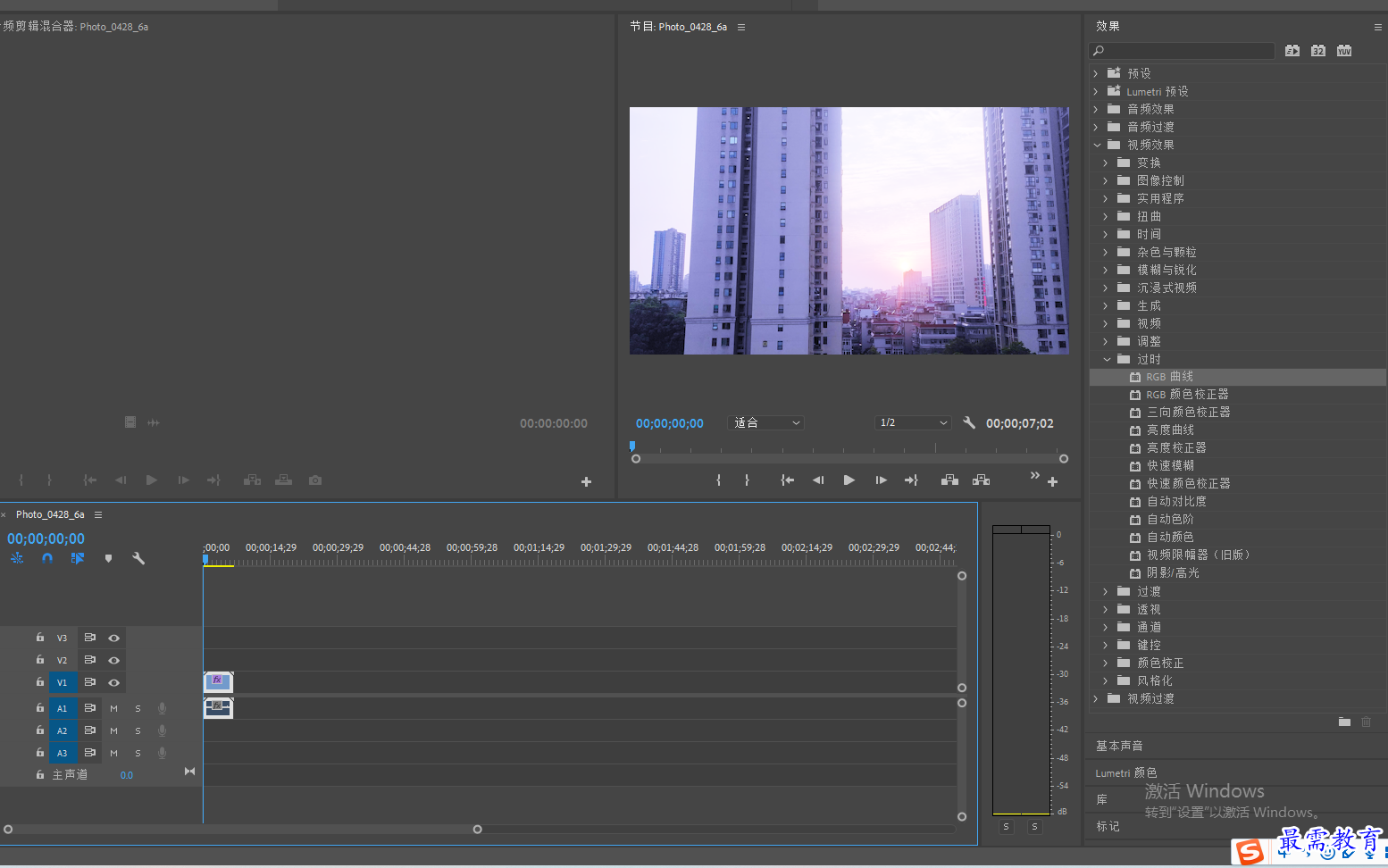Click the delete trash icon in Effects panel
1388x868 pixels.
1366,722
